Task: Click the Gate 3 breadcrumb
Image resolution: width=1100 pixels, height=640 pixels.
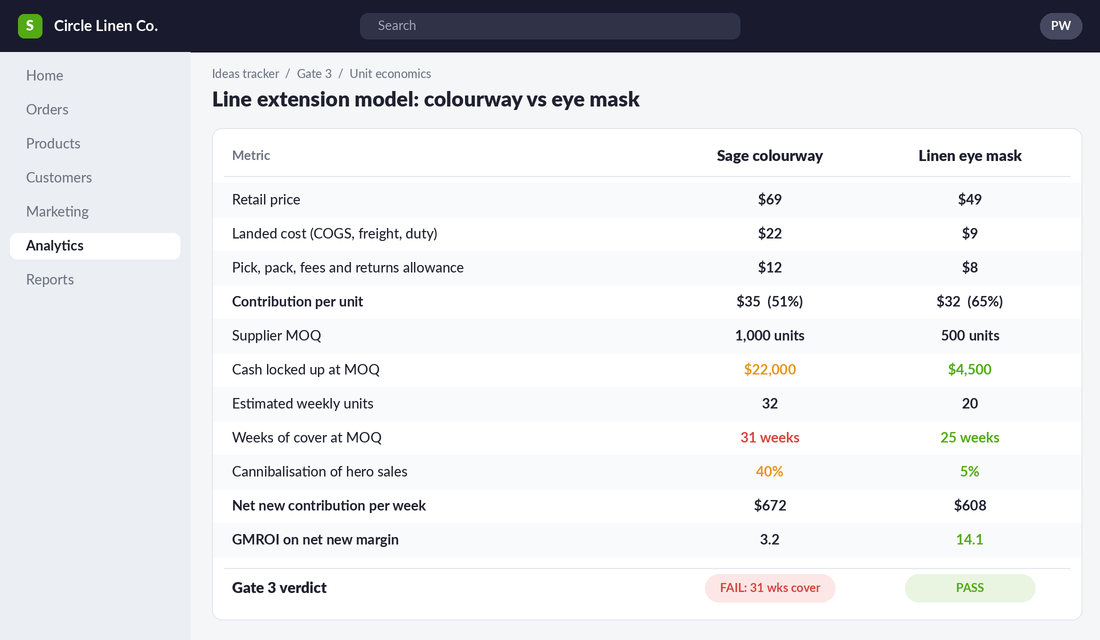Action: [x=314, y=74]
